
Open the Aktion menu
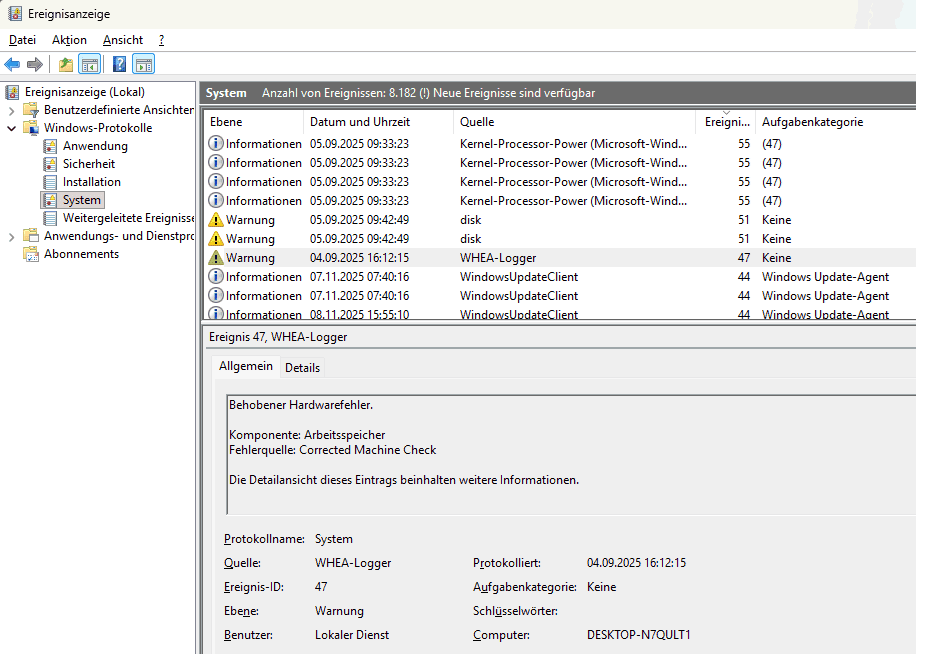(x=69, y=40)
